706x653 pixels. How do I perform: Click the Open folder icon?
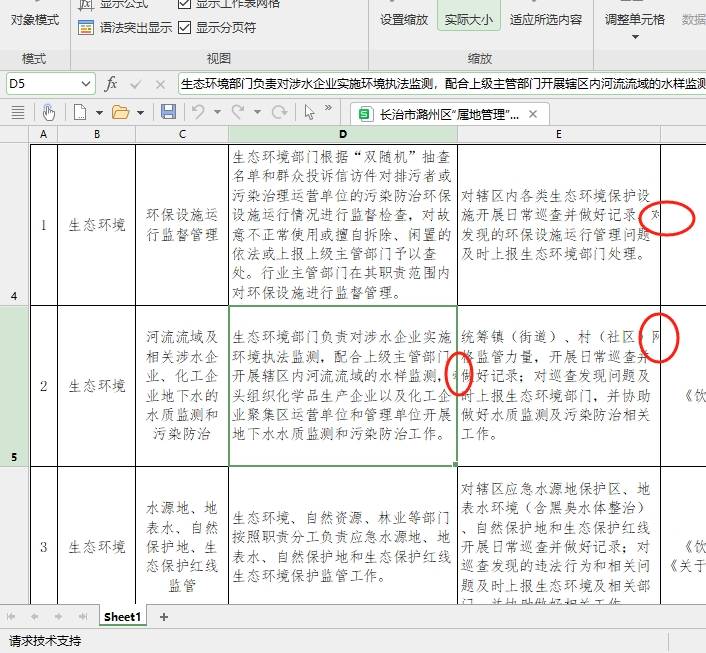coord(121,112)
